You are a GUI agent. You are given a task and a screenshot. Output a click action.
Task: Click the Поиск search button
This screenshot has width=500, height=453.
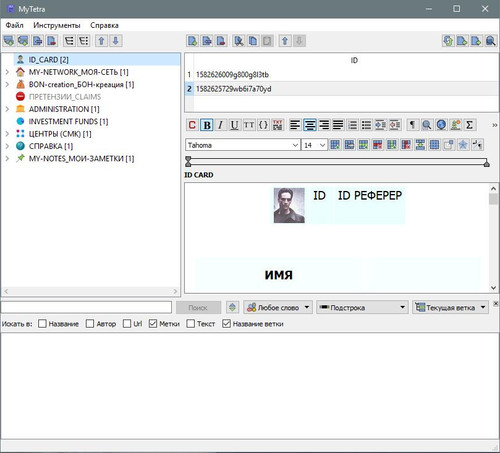tap(198, 307)
